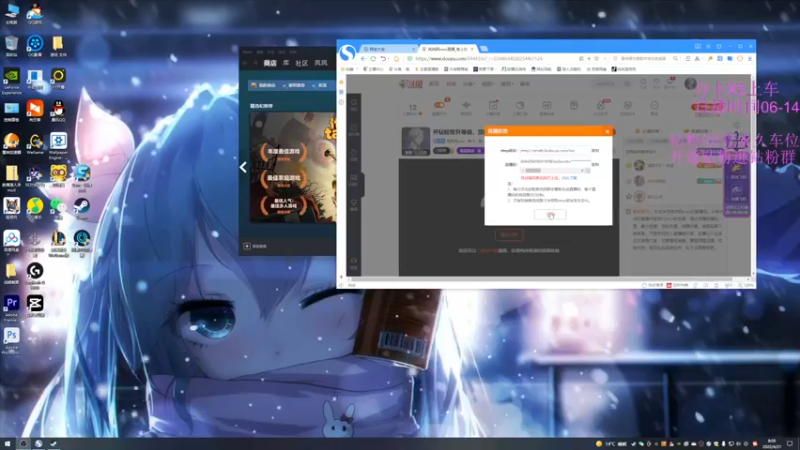This screenshot has width=800, height=450.
Task: Open the Tencent QQ penguin shortcut
Action: 58,110
